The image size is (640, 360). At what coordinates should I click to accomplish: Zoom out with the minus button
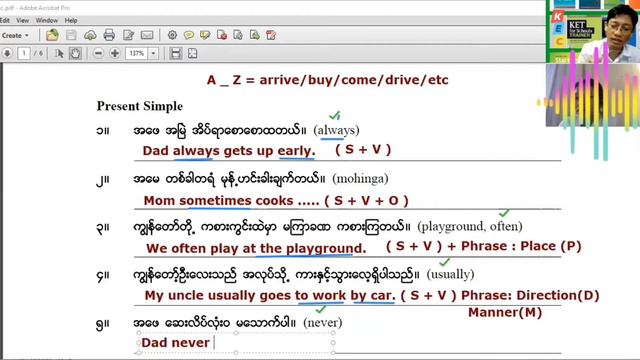click(98, 53)
